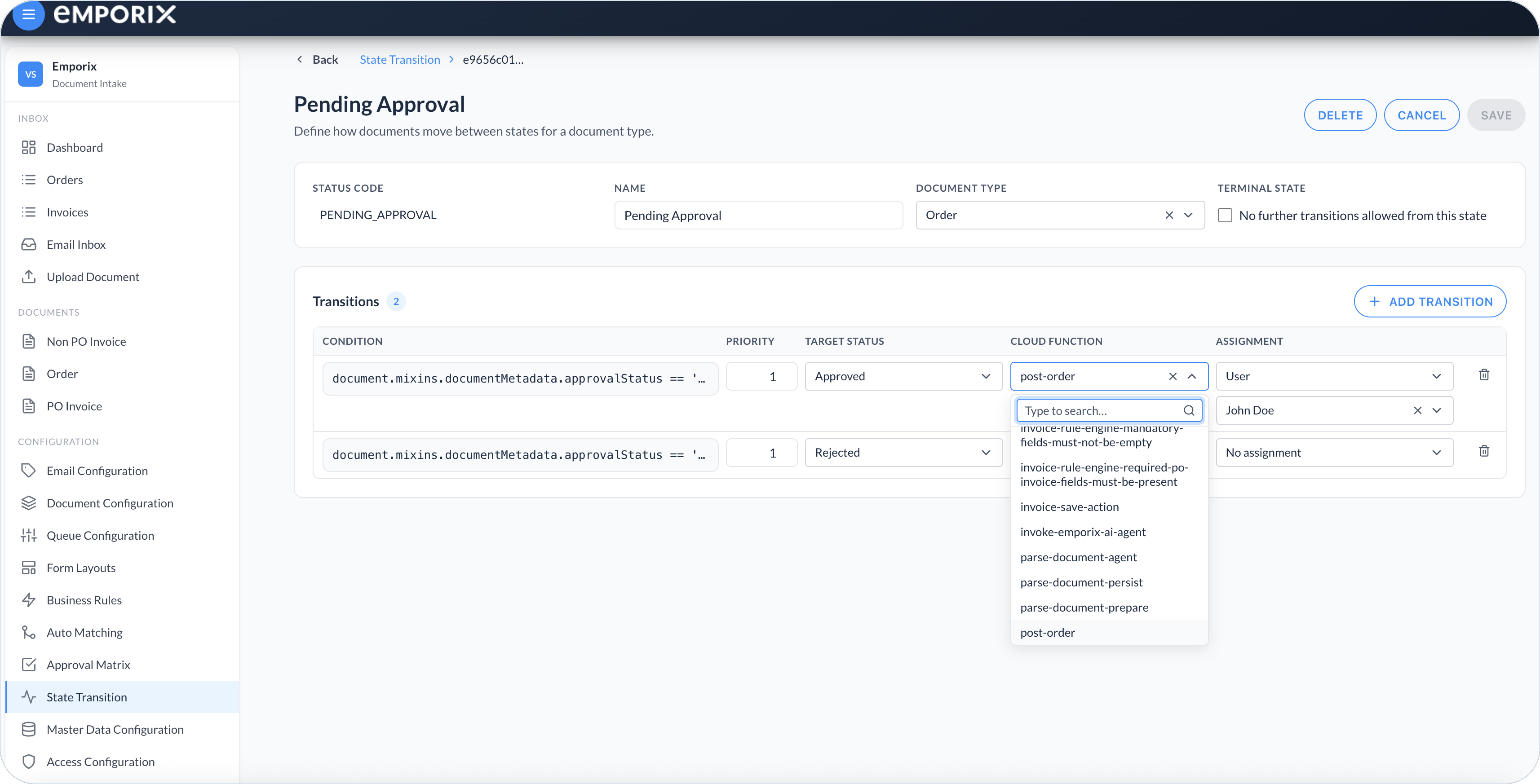1540x784 pixels.
Task: Click the search magnifier in function dropdown
Action: 1189,410
